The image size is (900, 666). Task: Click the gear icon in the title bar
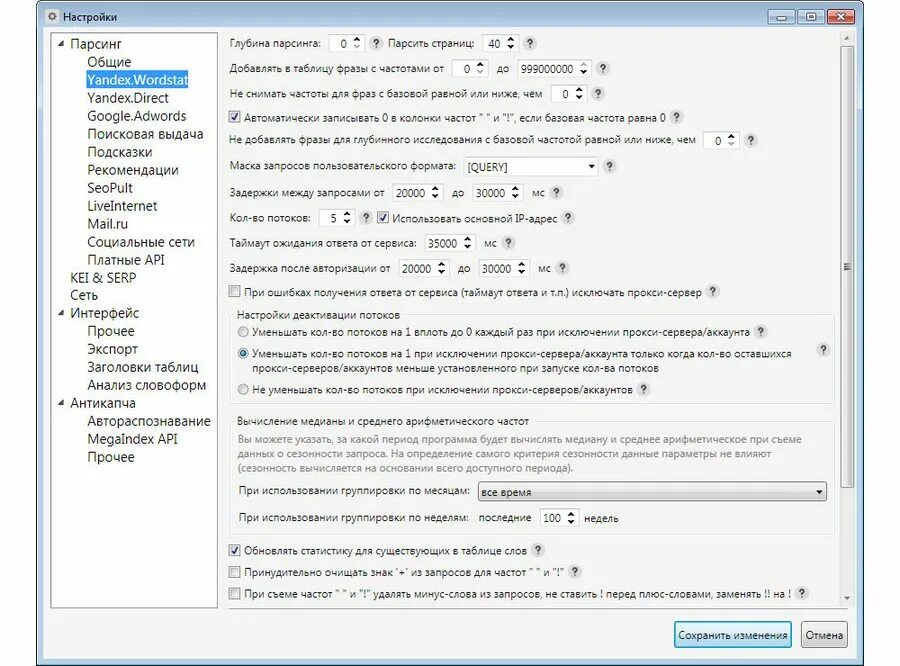tap(52, 17)
